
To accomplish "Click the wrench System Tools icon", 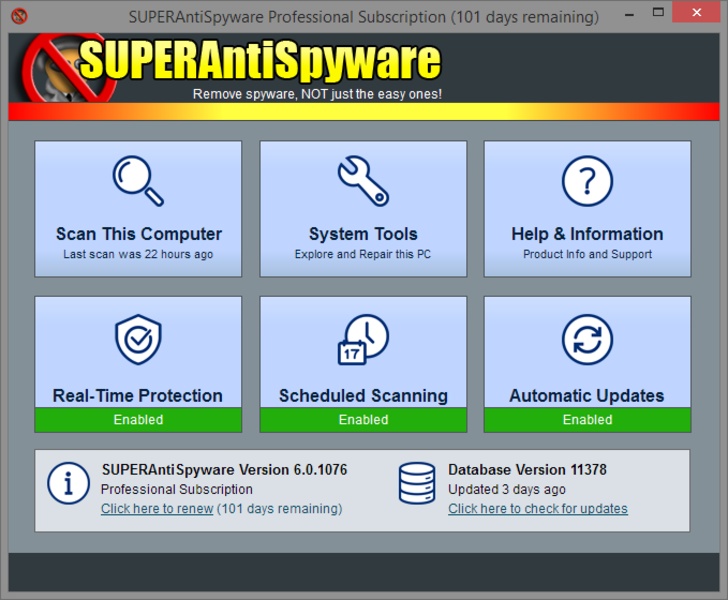I will (x=363, y=181).
